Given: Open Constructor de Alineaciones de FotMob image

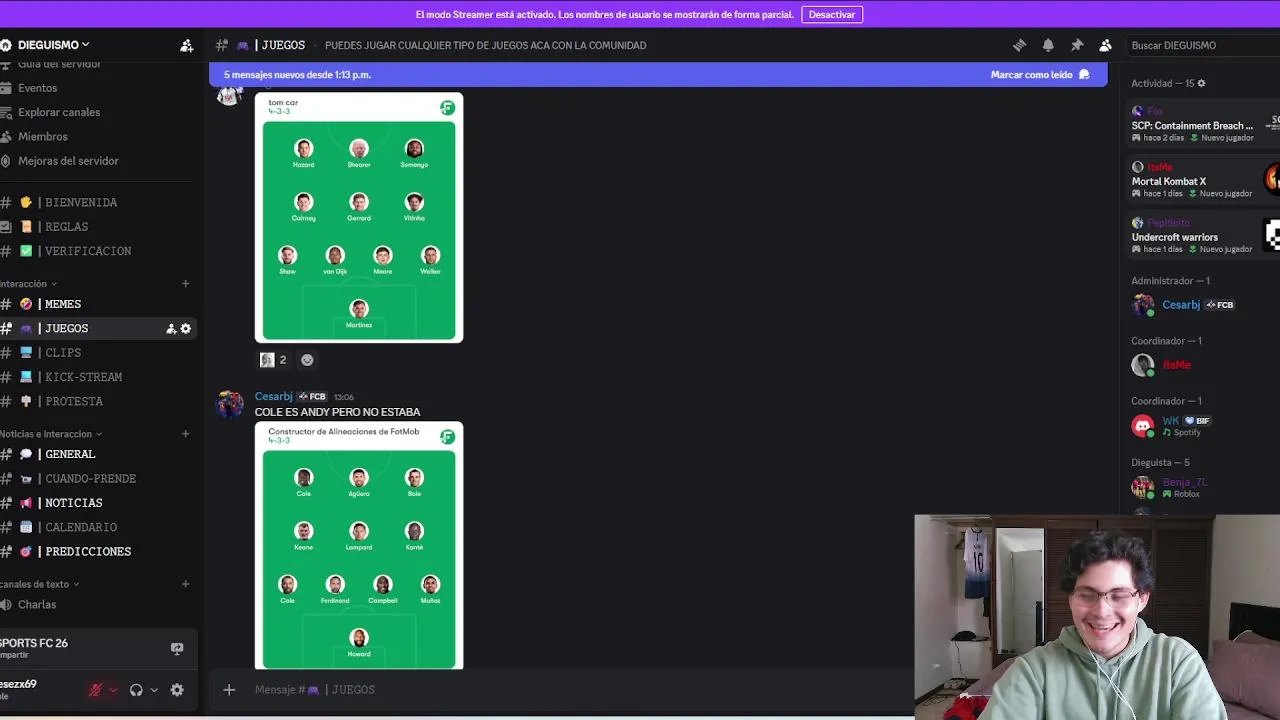Looking at the screenshot, I should 359,546.
